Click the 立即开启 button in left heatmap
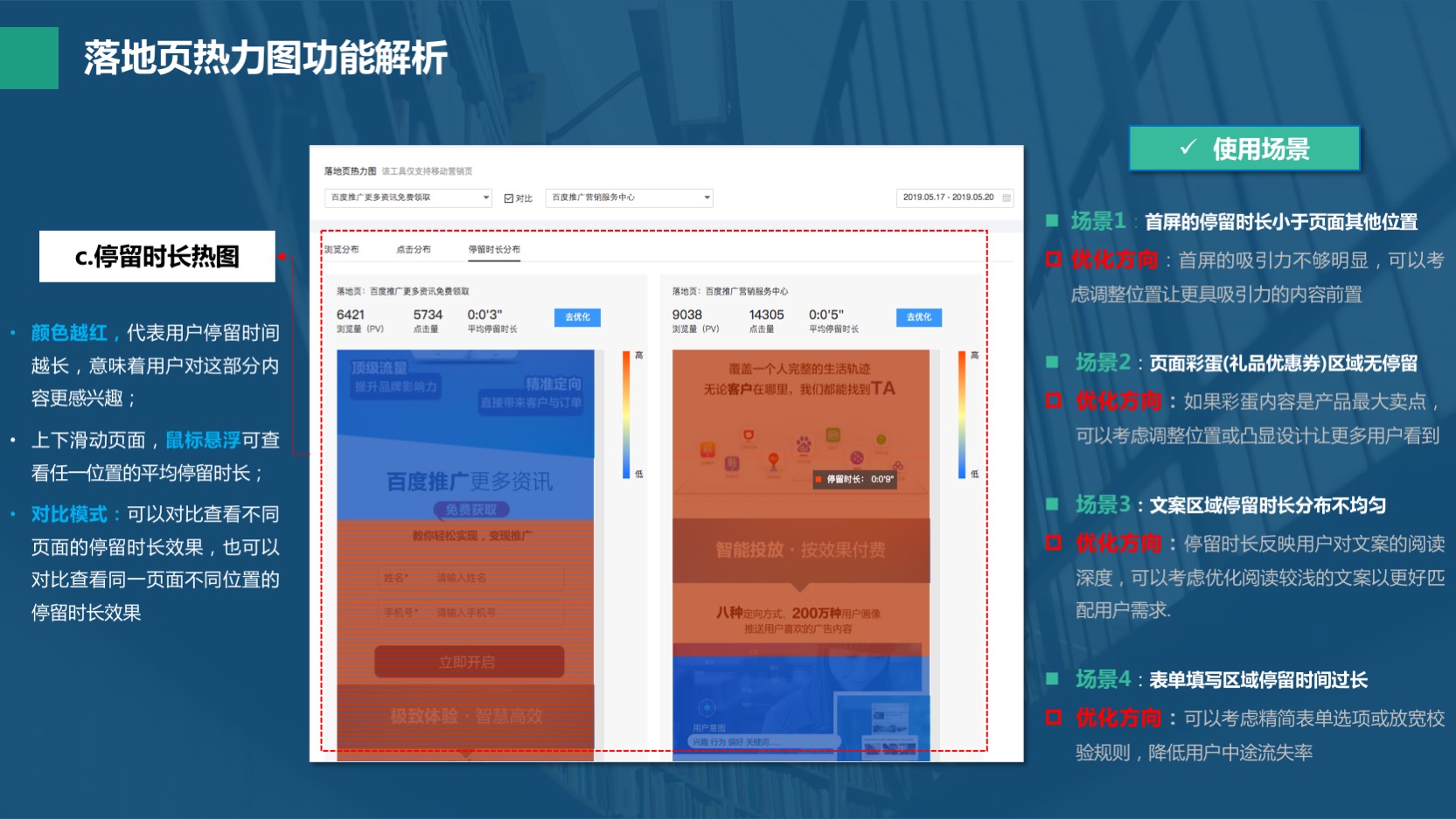Viewport: 1456px width, 819px height. click(x=469, y=662)
